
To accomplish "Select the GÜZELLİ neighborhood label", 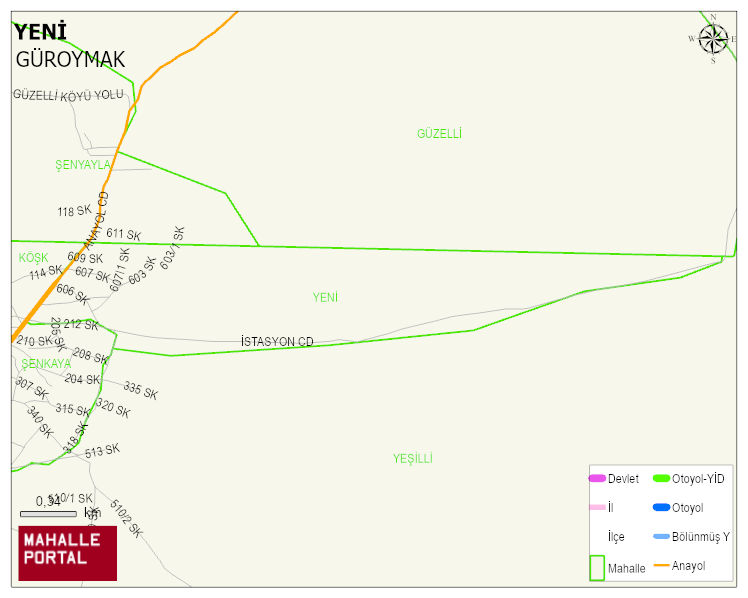I will coord(439,134).
